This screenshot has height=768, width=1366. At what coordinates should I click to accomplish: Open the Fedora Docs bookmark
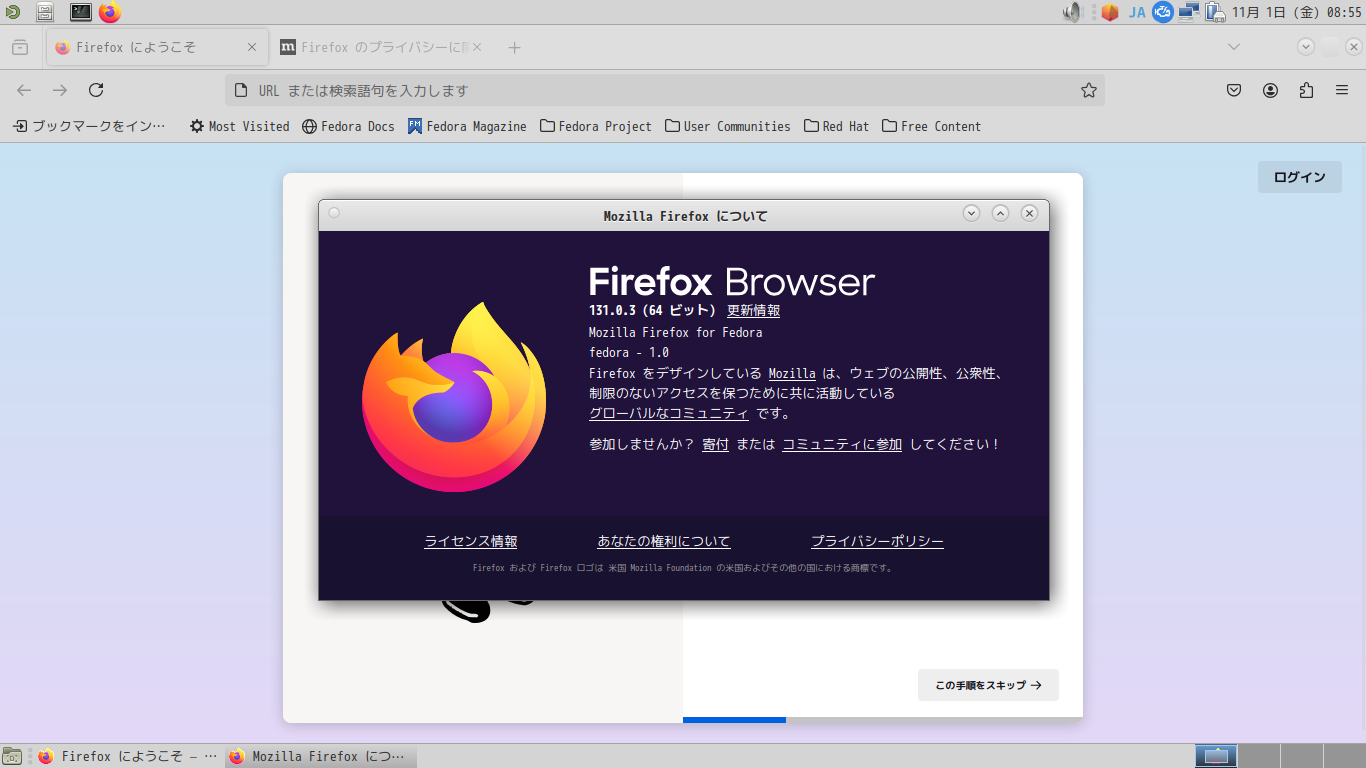(349, 126)
